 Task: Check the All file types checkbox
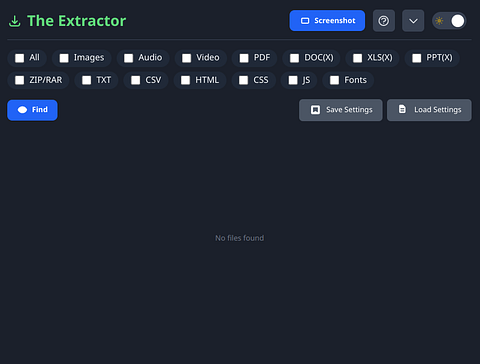[x=20, y=58]
